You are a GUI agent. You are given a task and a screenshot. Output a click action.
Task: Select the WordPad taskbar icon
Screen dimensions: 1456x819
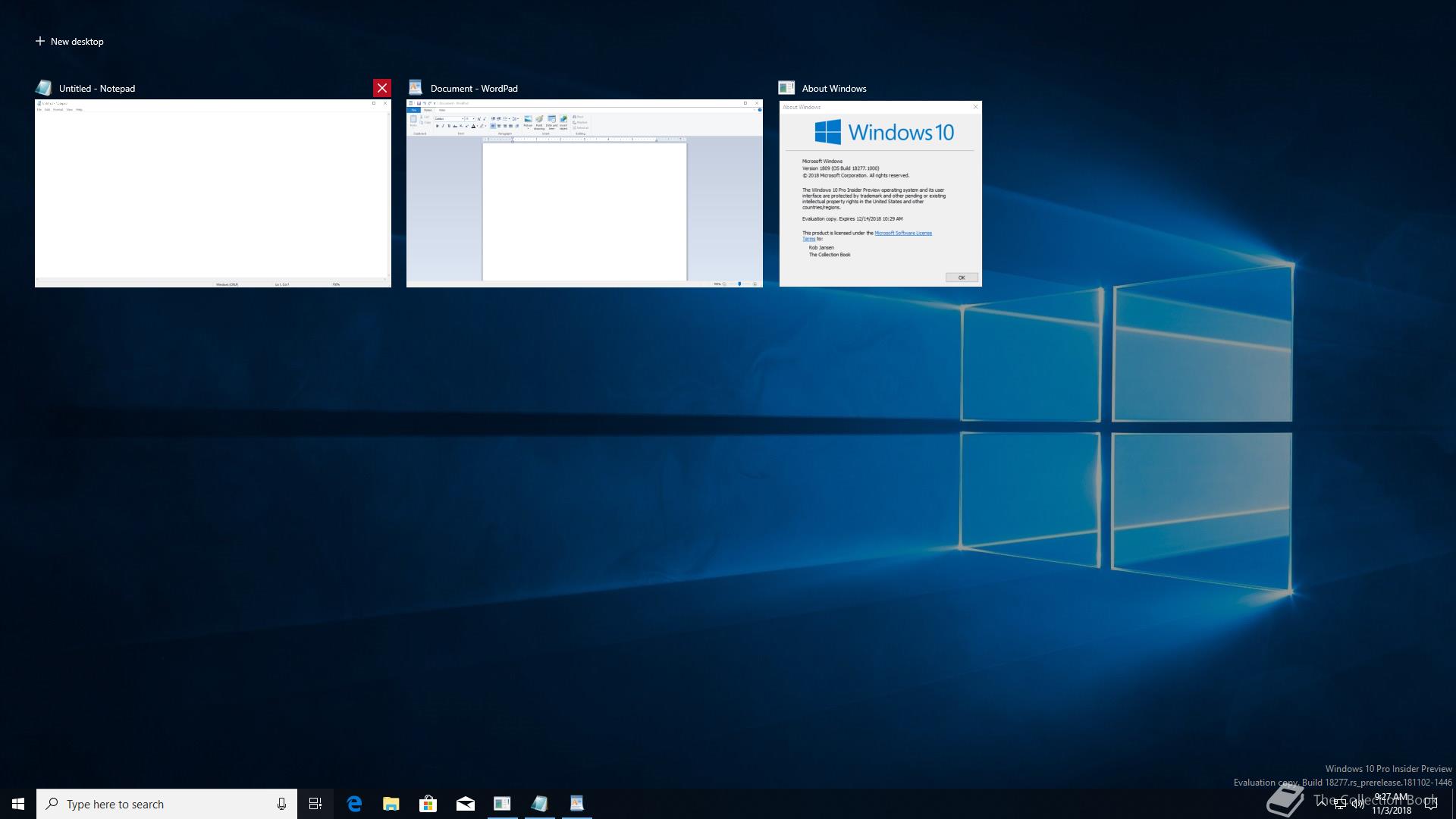577,804
